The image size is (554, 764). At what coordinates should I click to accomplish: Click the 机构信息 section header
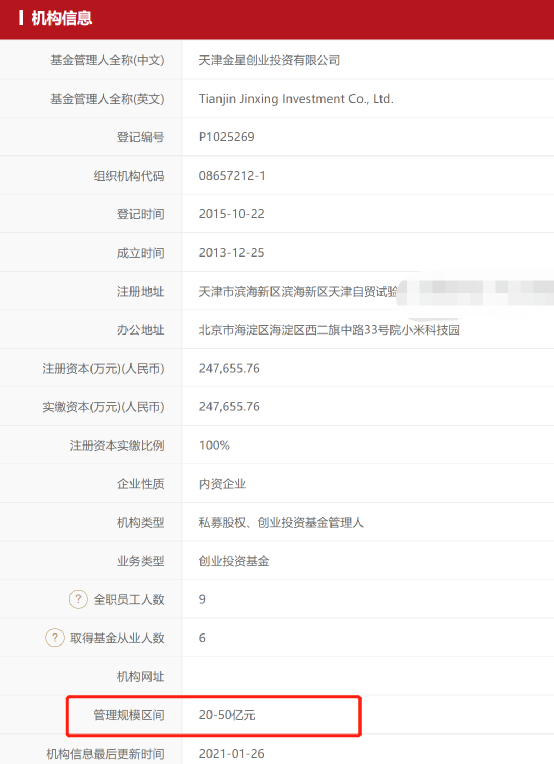[61, 18]
